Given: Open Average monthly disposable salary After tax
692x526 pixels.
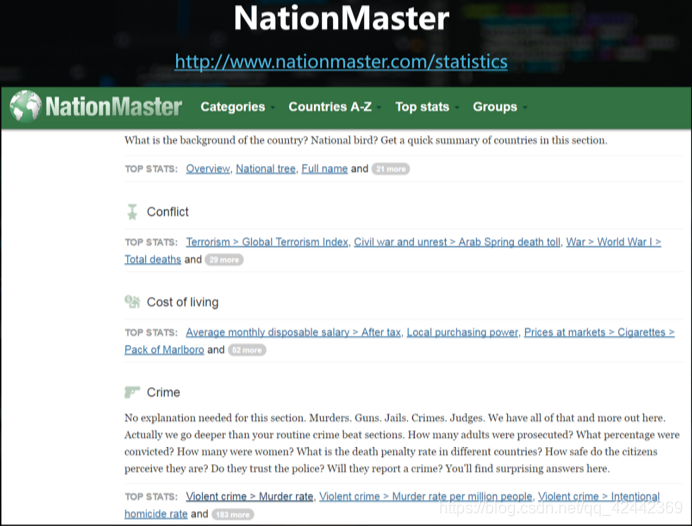Looking at the screenshot, I should click(293, 332).
